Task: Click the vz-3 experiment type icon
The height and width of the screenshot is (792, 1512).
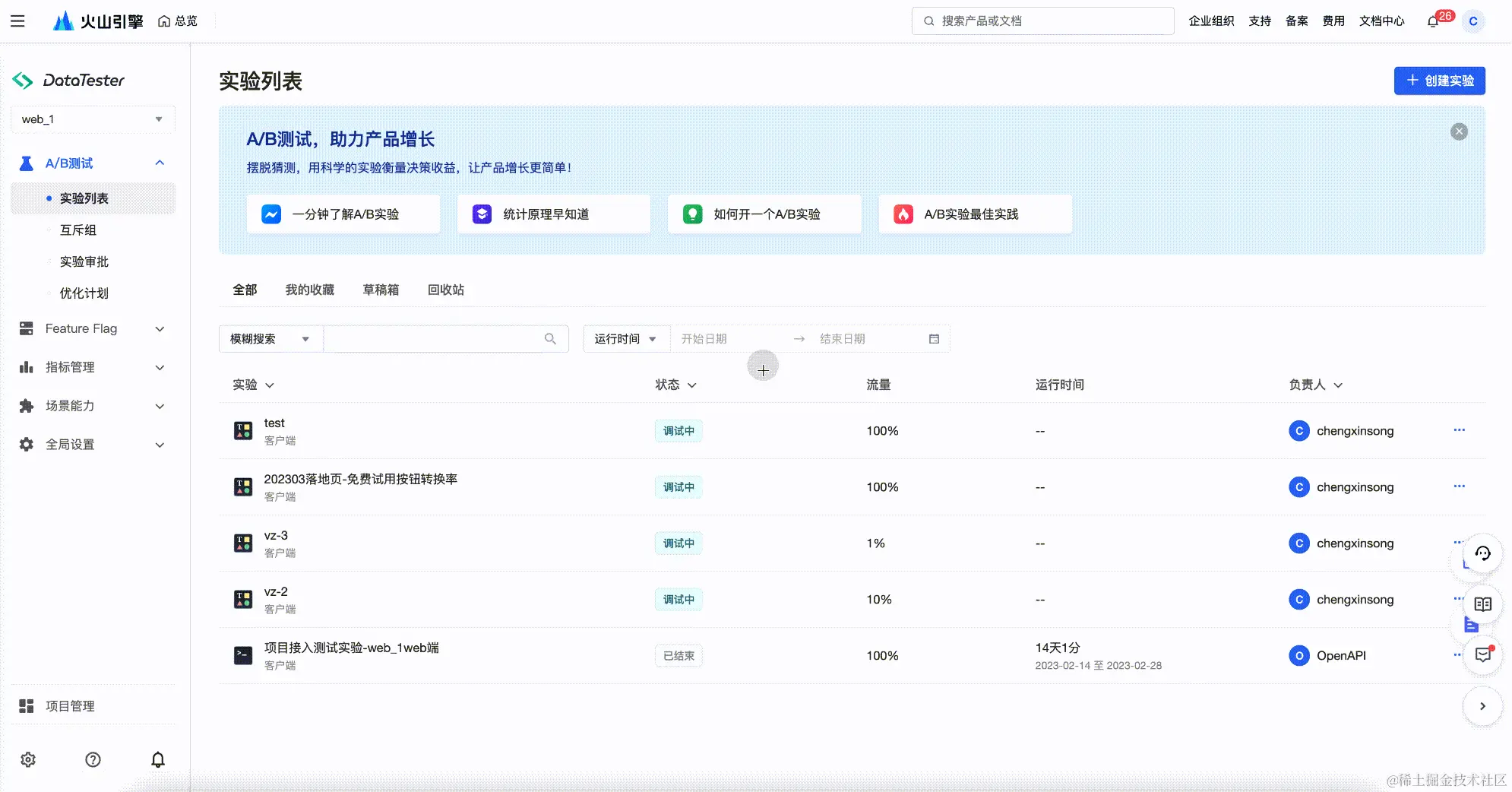Action: [243, 543]
